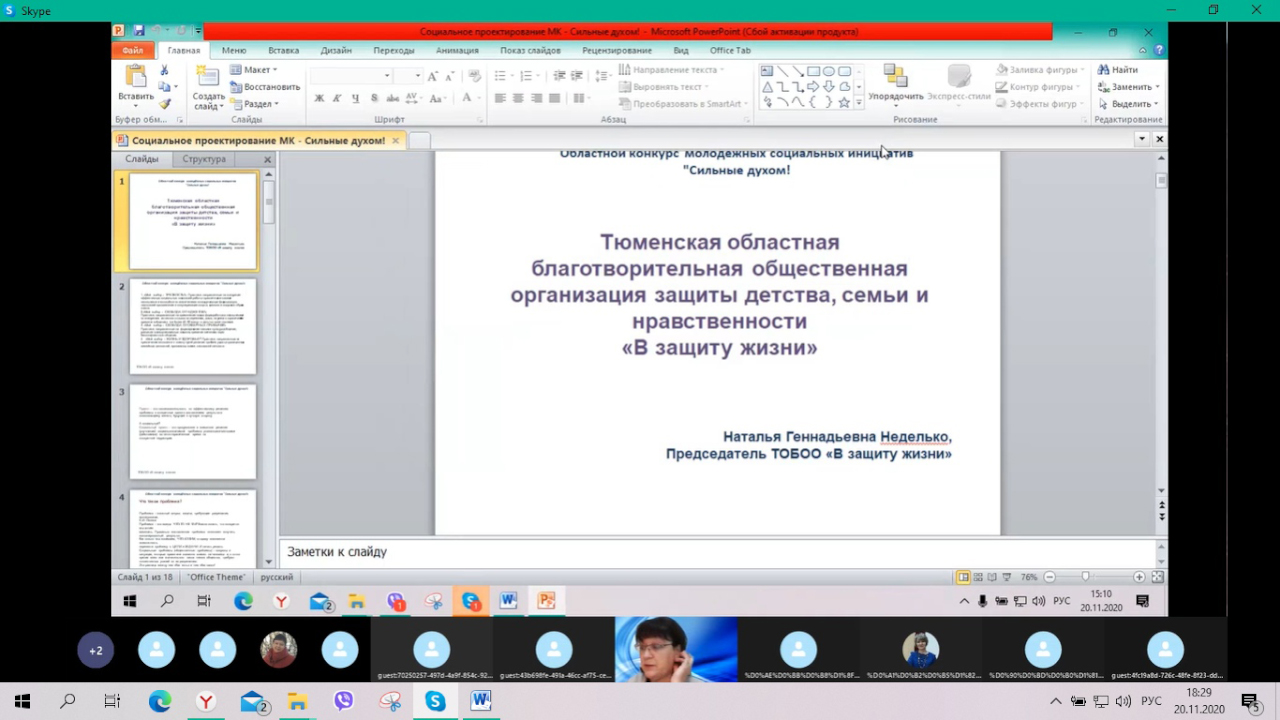Screen dimensions: 1280x720
Task: Select slide 3 thumbnail
Action: point(193,432)
